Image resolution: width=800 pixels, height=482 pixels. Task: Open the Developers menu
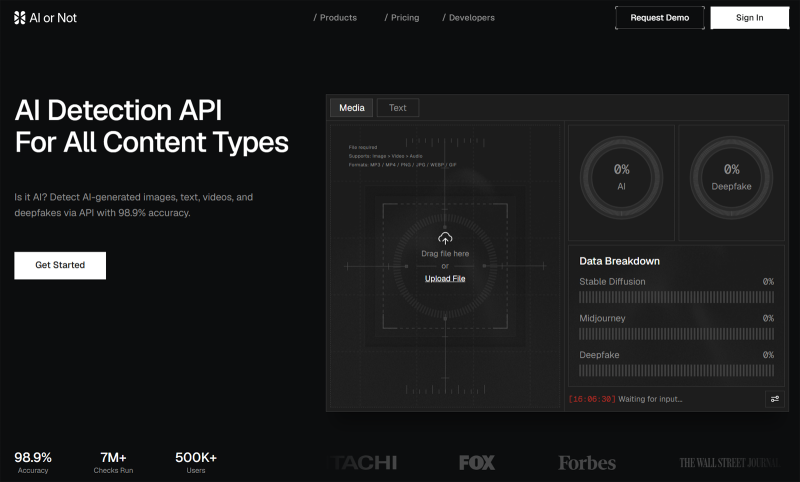pos(468,18)
